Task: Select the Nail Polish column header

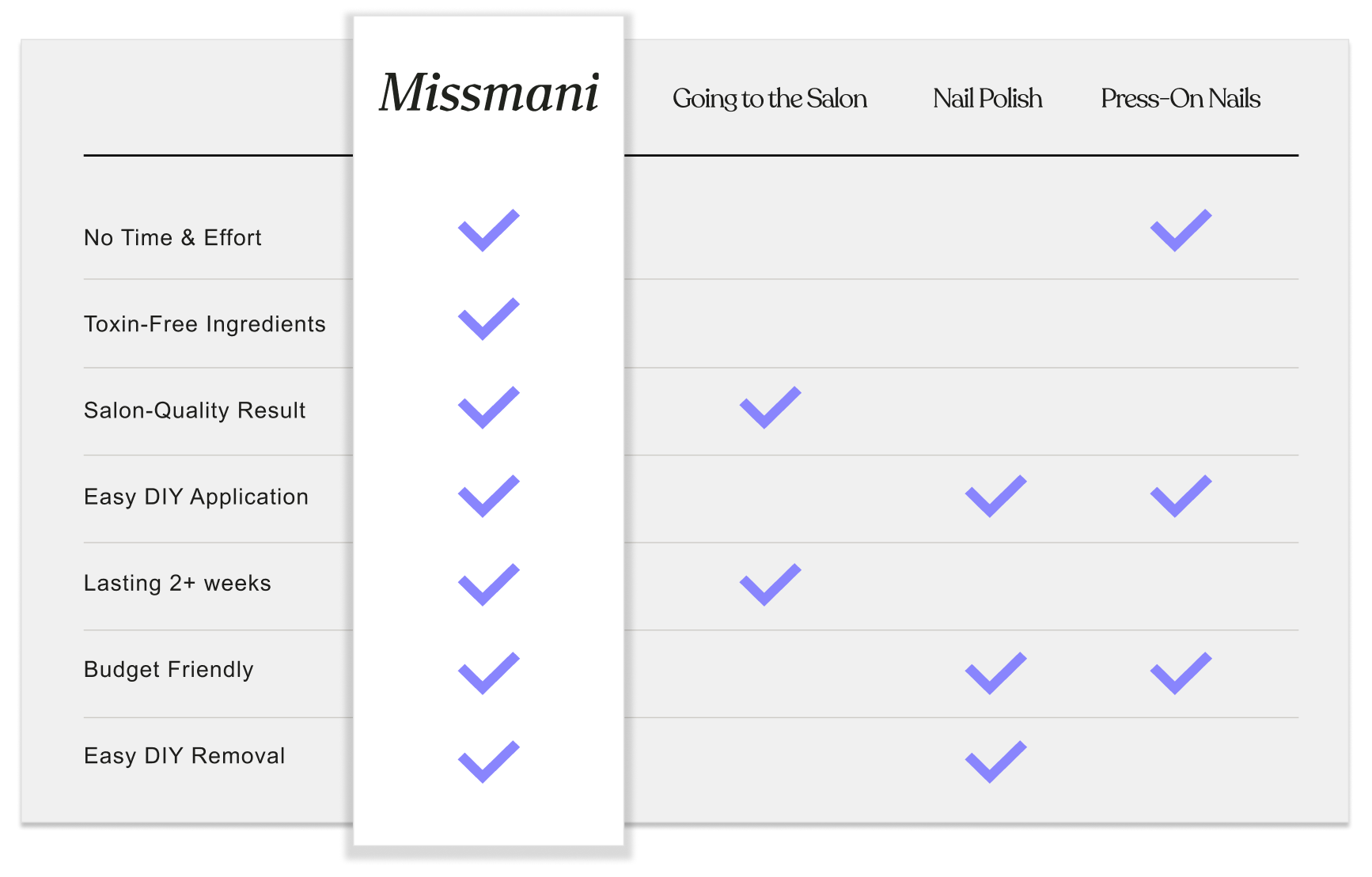Action: click(x=987, y=99)
